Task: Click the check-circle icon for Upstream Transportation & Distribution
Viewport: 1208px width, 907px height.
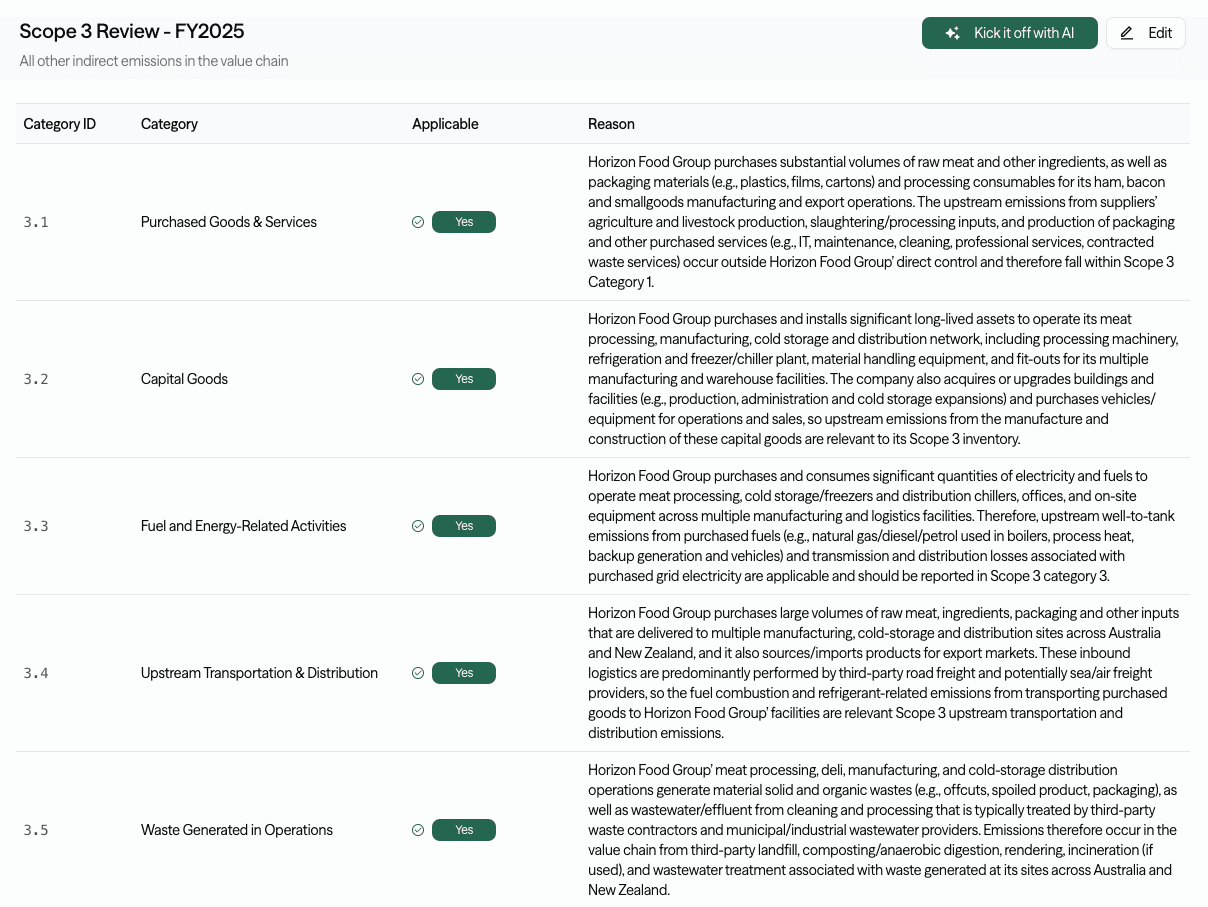Action: [x=418, y=673]
